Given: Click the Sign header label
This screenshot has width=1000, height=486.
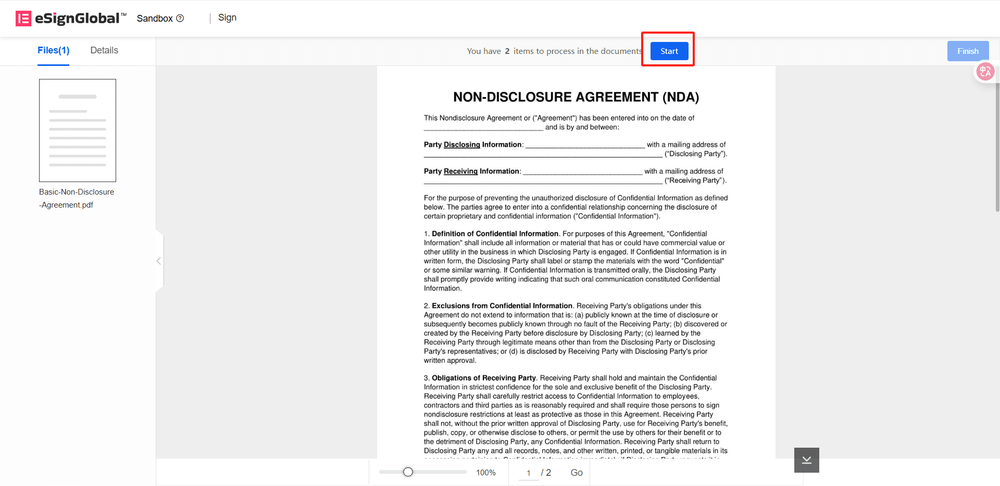Looking at the screenshot, I should click(227, 18).
